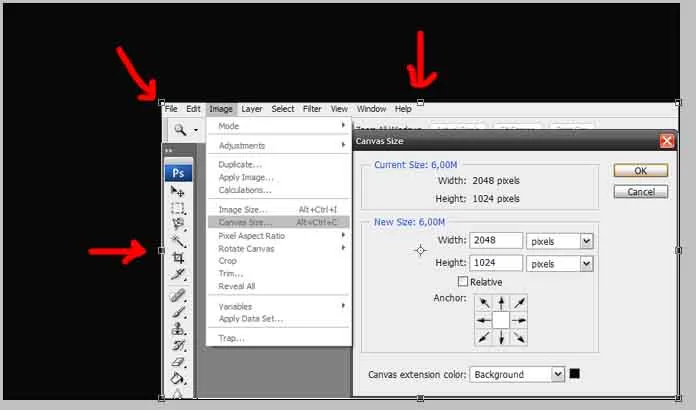Choose Trim menu entry
This screenshot has height=410, width=696.
[279, 273]
